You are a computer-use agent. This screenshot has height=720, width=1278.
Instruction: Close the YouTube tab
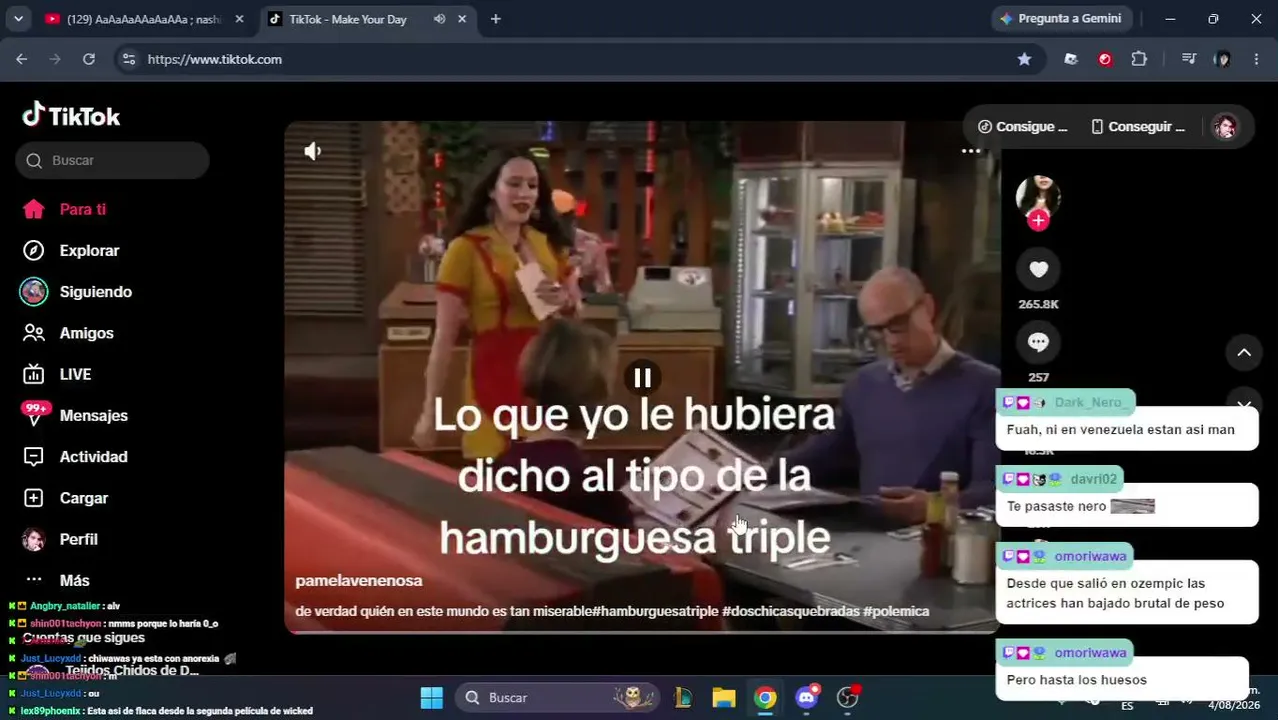pos(239,19)
